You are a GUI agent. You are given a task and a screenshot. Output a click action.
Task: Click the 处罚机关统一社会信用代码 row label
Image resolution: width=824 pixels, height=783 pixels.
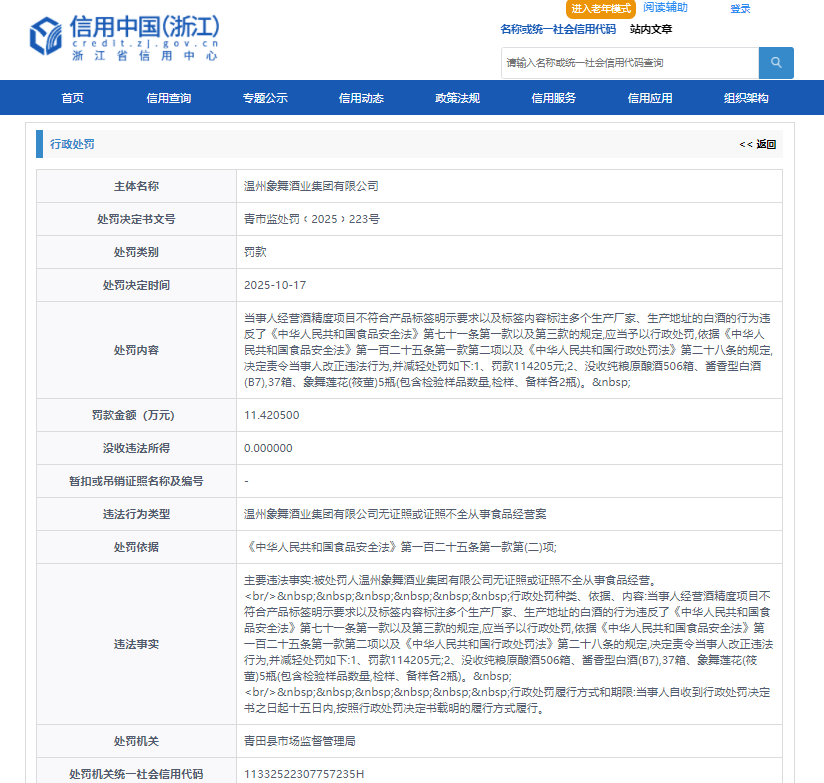136,774
